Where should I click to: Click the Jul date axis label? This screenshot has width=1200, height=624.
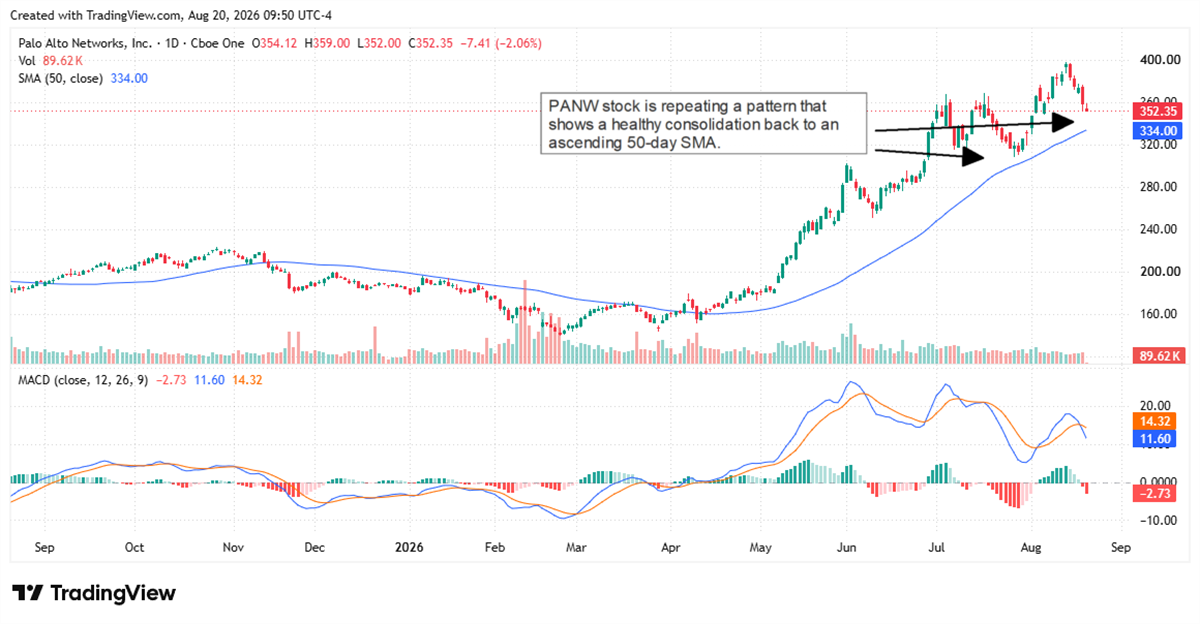pos(938,548)
